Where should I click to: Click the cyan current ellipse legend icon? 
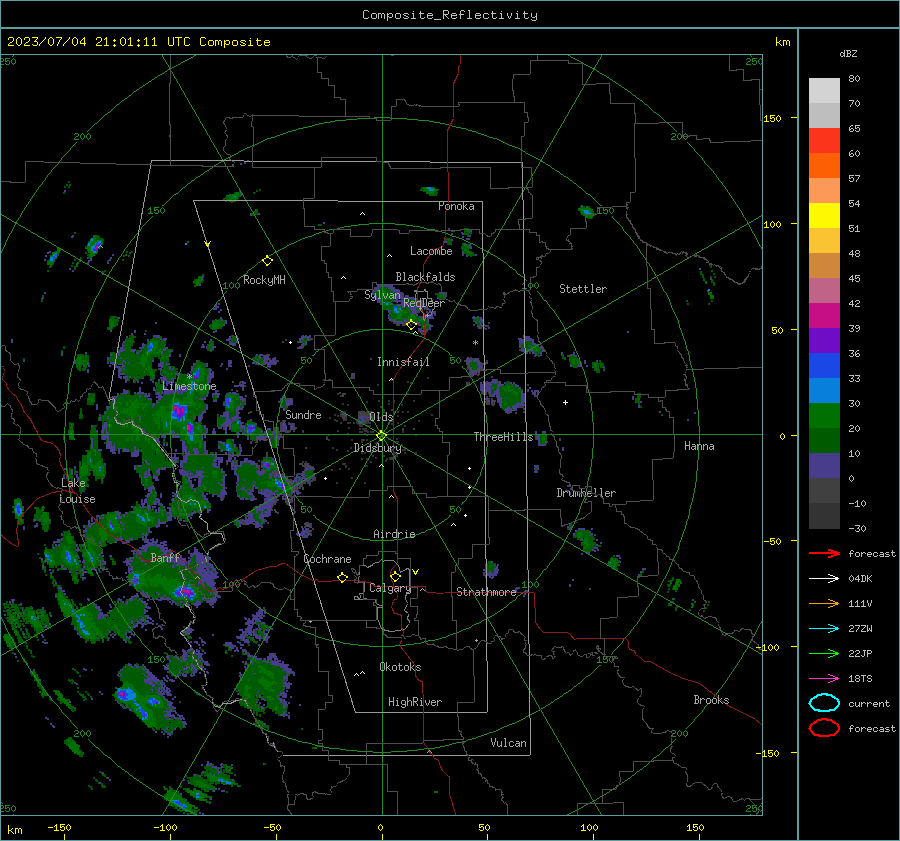click(824, 703)
